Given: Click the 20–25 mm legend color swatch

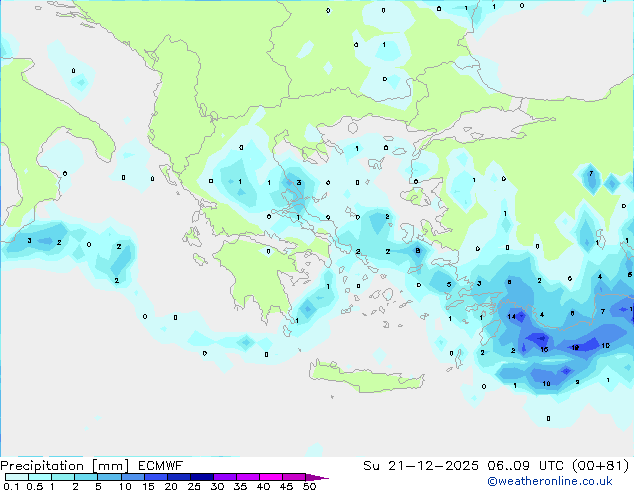Looking at the screenshot, I should point(178,477).
